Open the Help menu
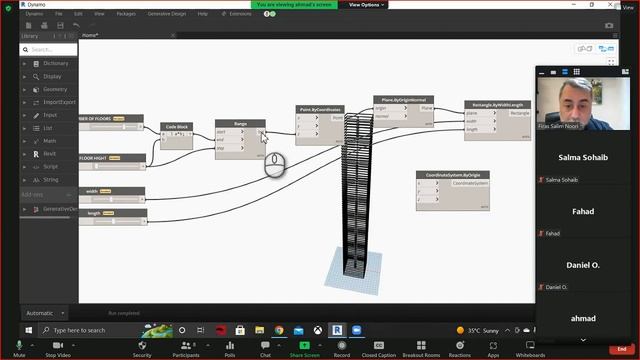 pos(202,14)
